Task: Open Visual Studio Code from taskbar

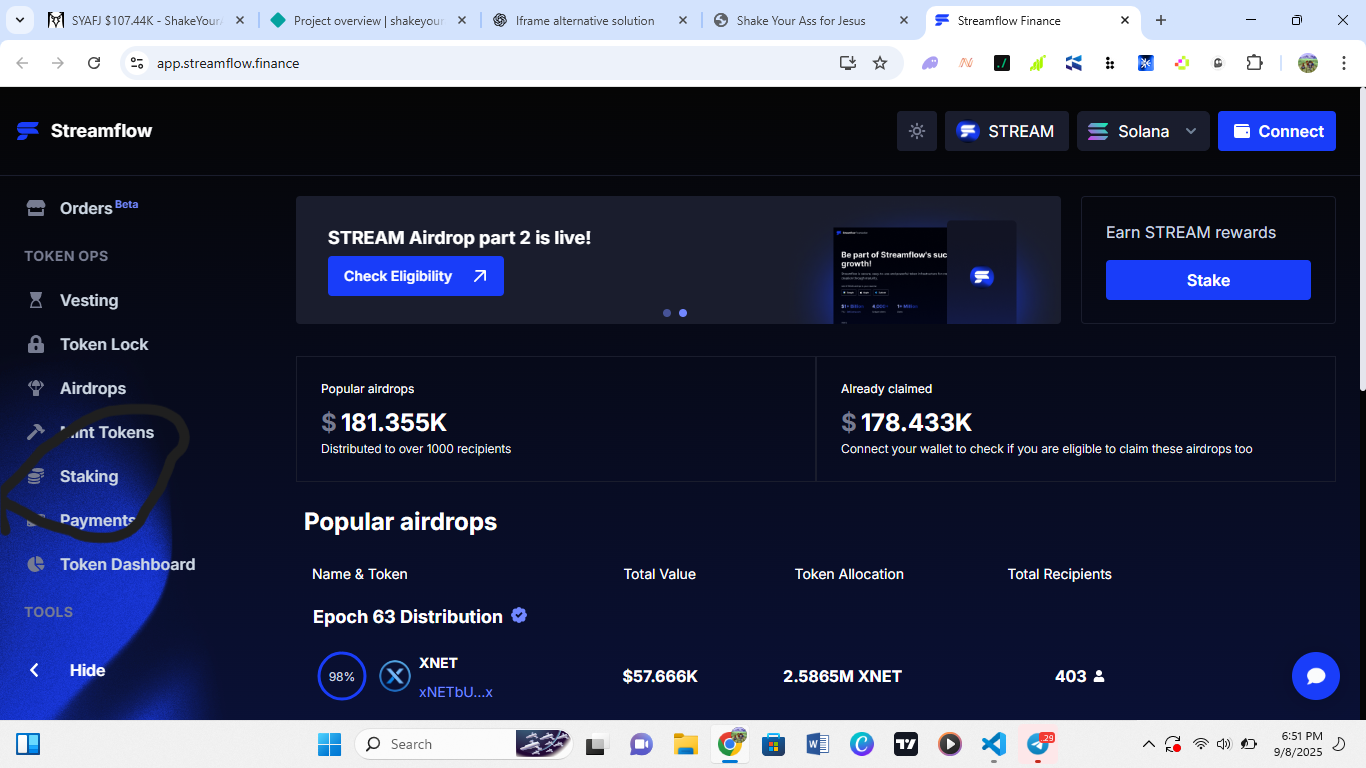Action: coord(993,744)
